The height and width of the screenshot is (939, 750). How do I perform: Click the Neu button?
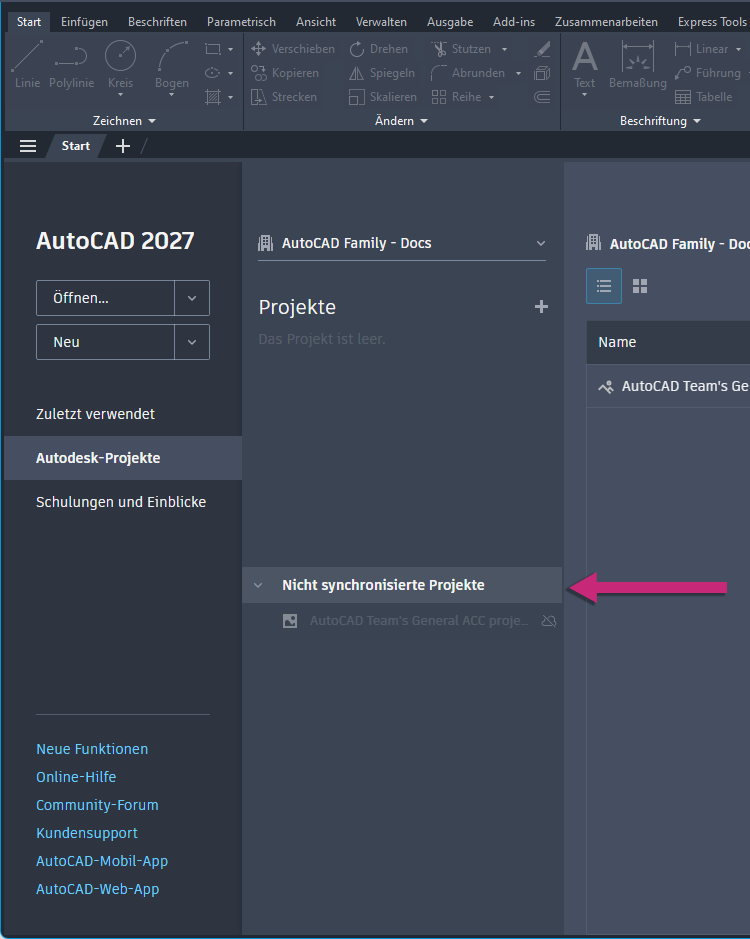tap(105, 343)
